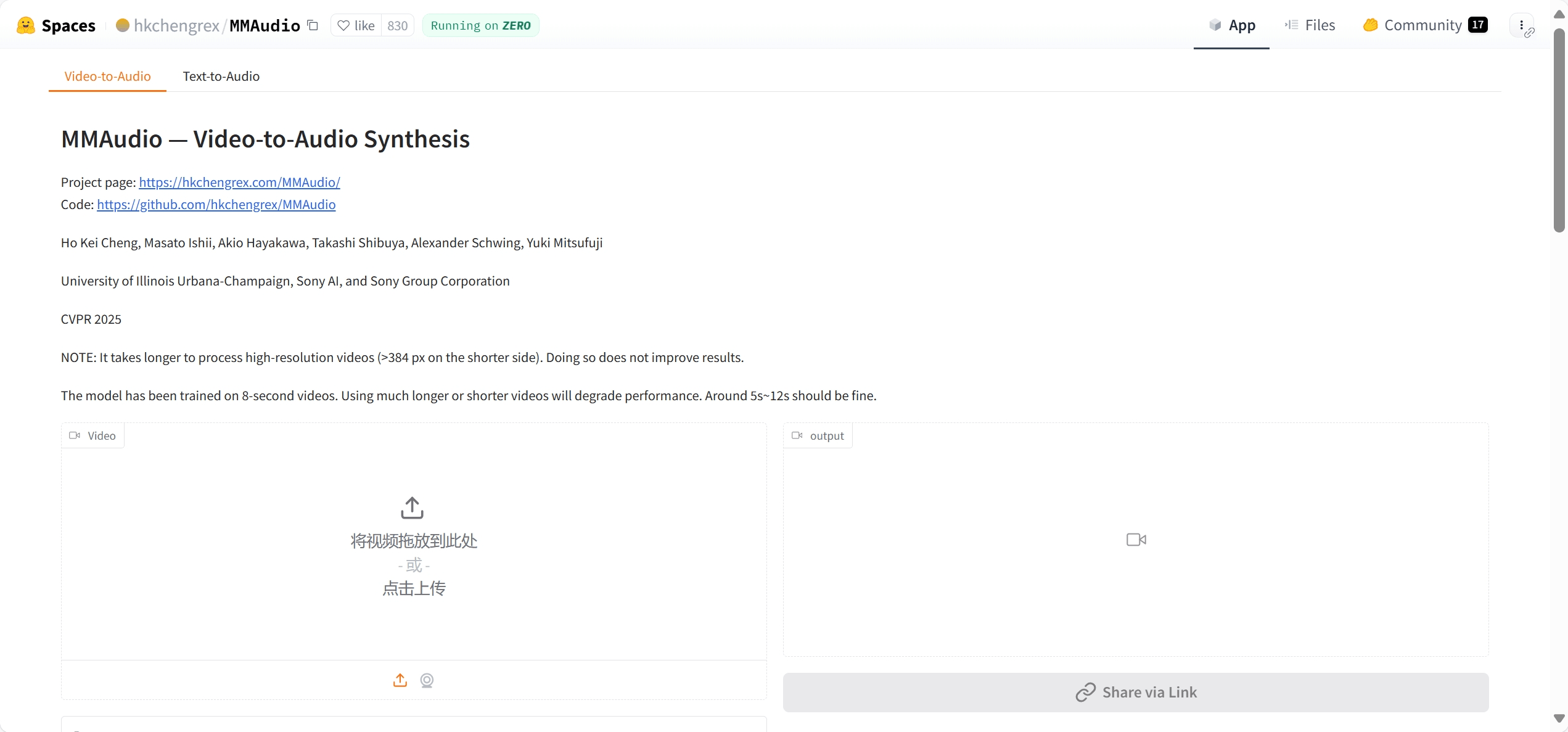
Task: Click the vertical page scrollbar thumb
Action: coord(1559,130)
